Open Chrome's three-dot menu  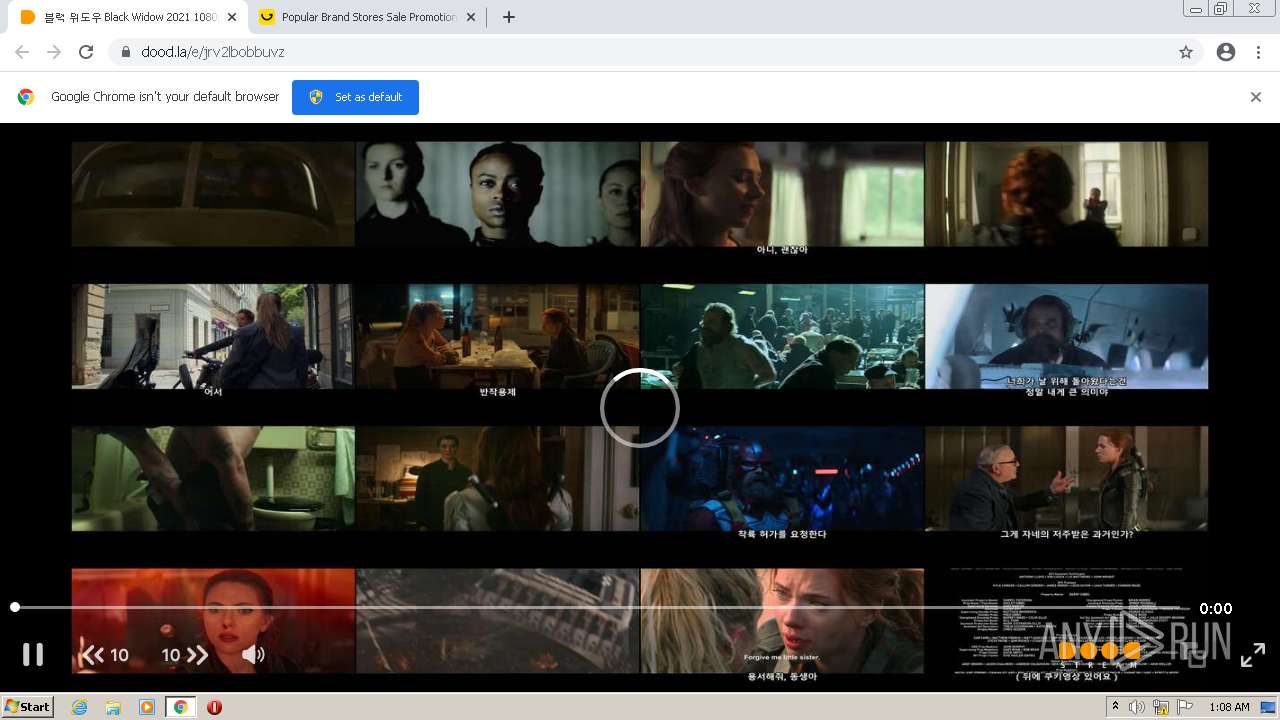coord(1258,52)
